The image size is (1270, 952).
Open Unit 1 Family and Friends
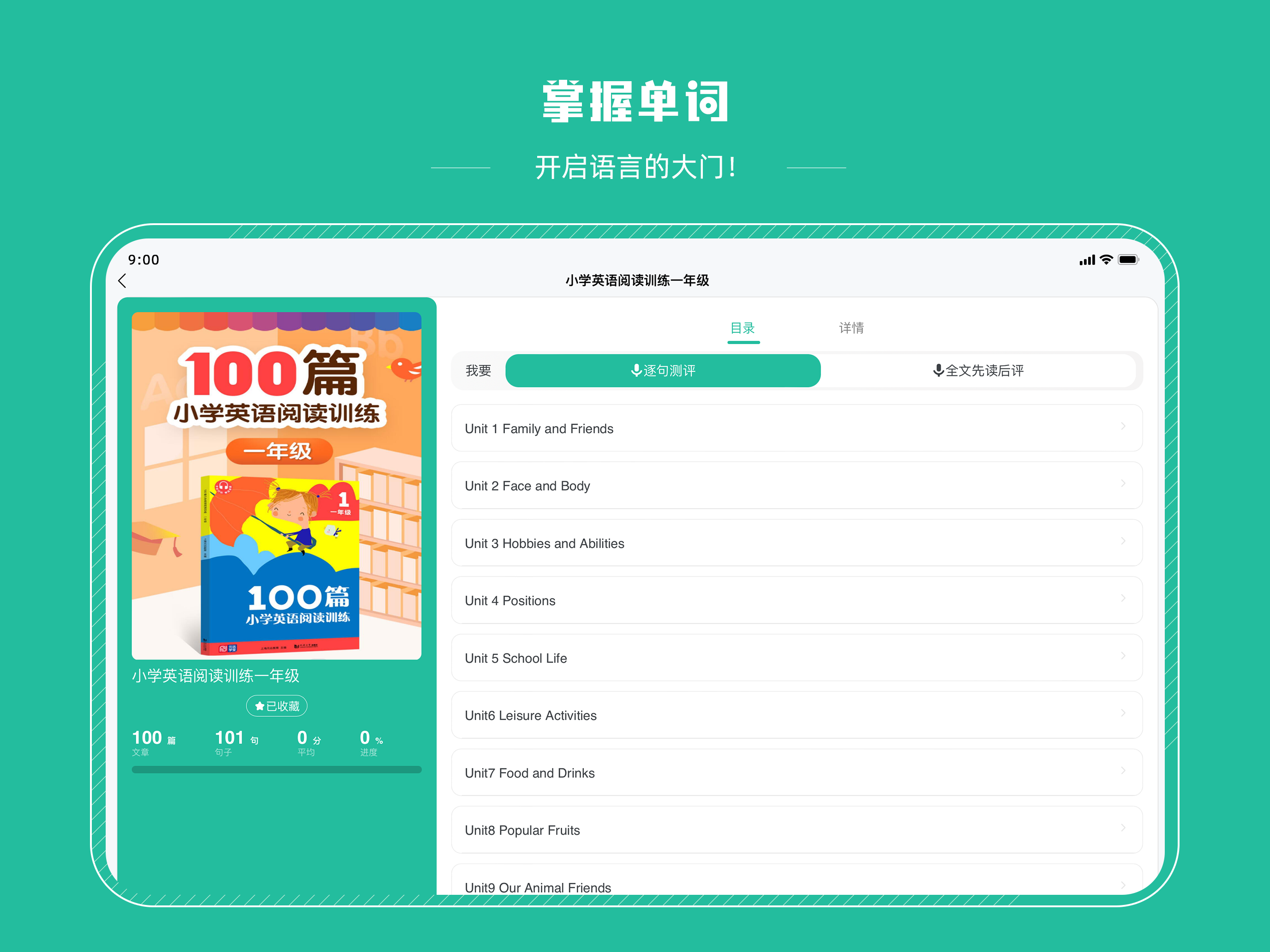click(x=797, y=428)
